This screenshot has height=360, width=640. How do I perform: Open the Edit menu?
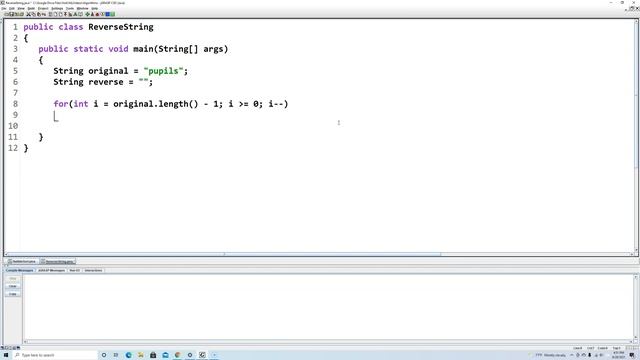click(12, 8)
